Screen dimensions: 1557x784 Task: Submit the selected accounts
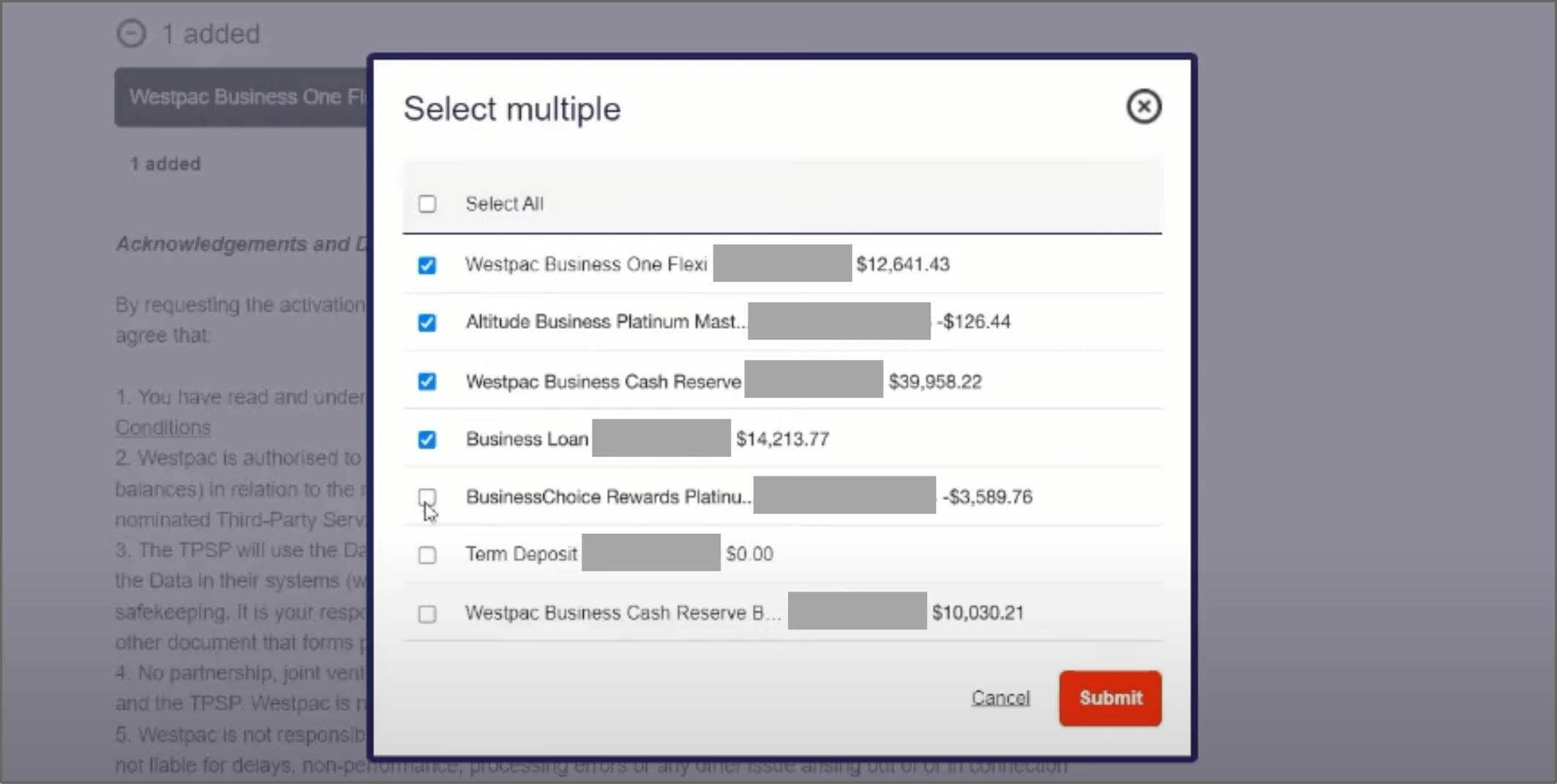coord(1110,698)
